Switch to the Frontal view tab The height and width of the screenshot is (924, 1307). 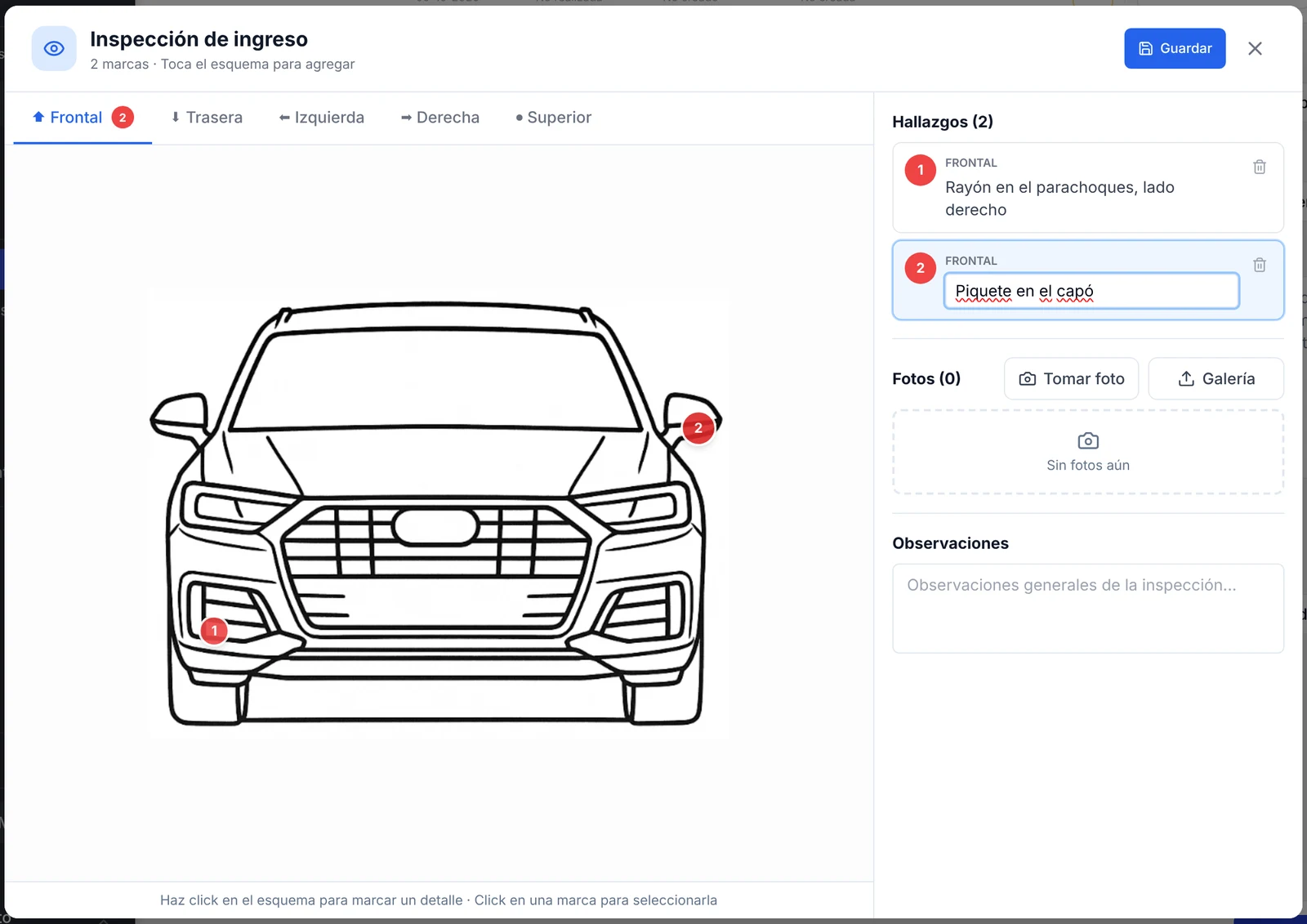click(x=83, y=118)
